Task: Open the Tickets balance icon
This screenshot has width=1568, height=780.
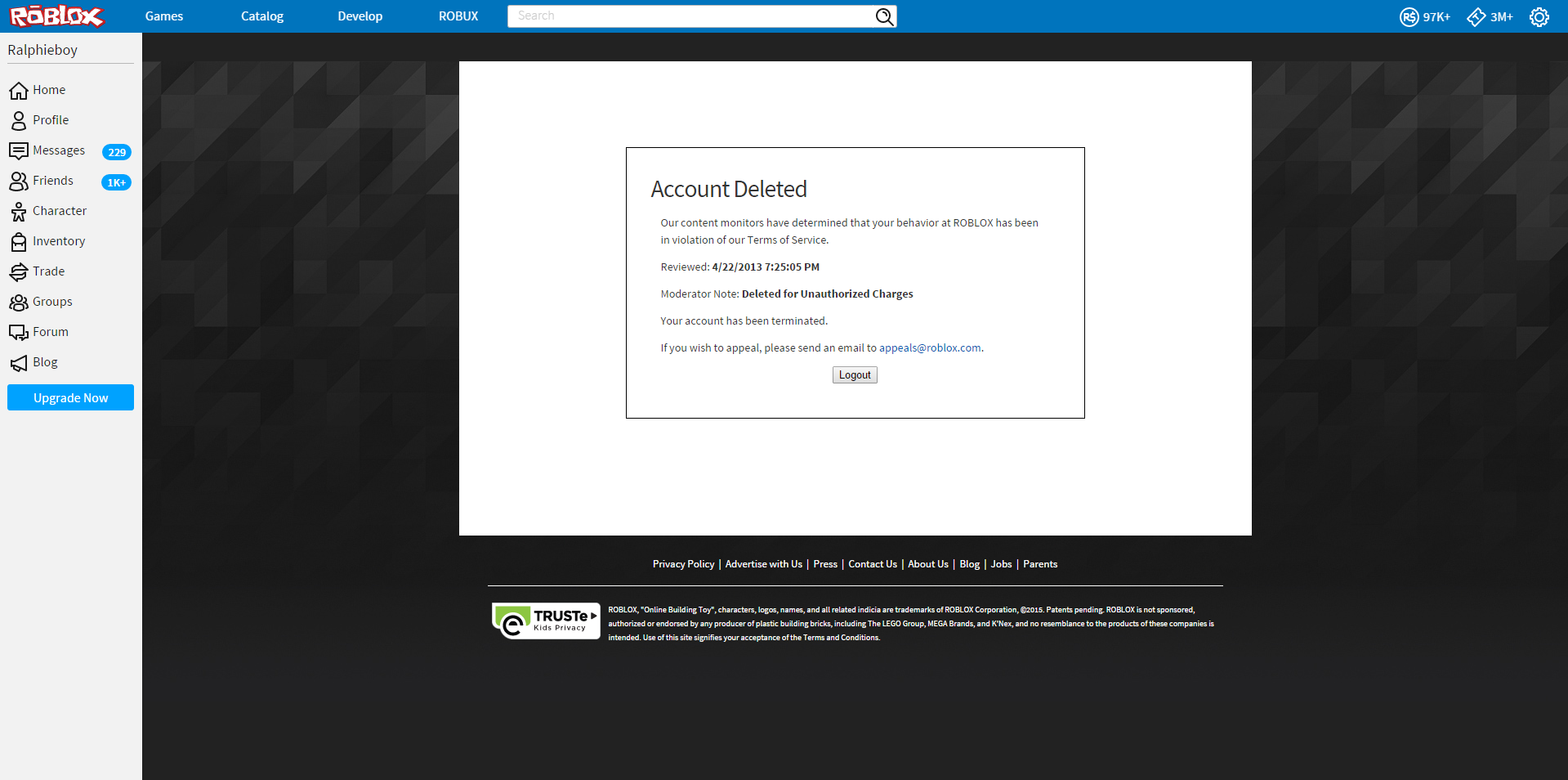Action: point(1476,16)
